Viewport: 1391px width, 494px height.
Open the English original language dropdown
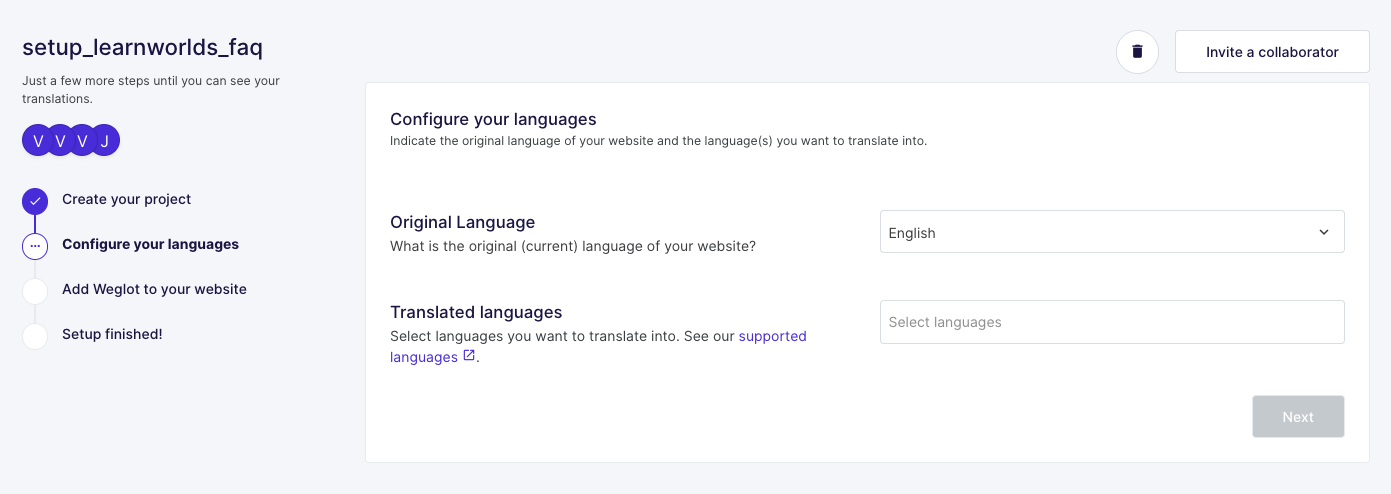(x=1112, y=232)
